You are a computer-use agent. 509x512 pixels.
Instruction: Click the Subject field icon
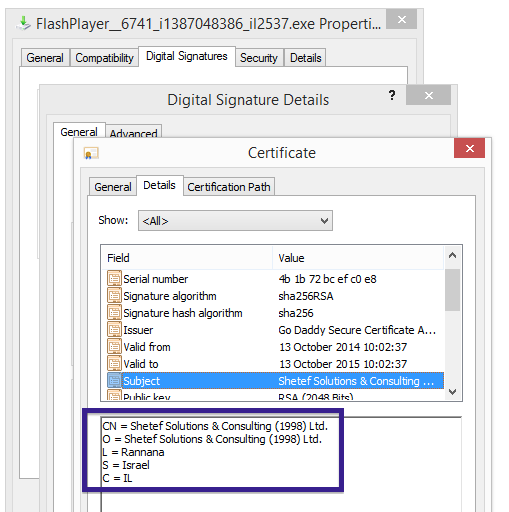114,381
